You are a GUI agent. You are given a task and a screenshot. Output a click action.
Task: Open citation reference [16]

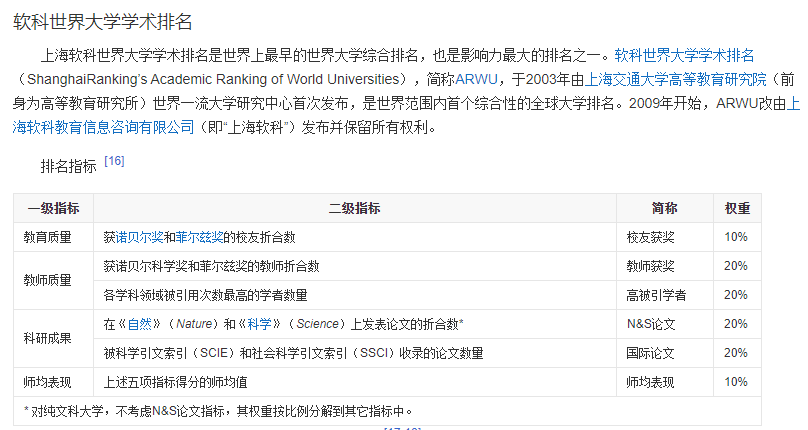pyautogui.click(x=114, y=161)
